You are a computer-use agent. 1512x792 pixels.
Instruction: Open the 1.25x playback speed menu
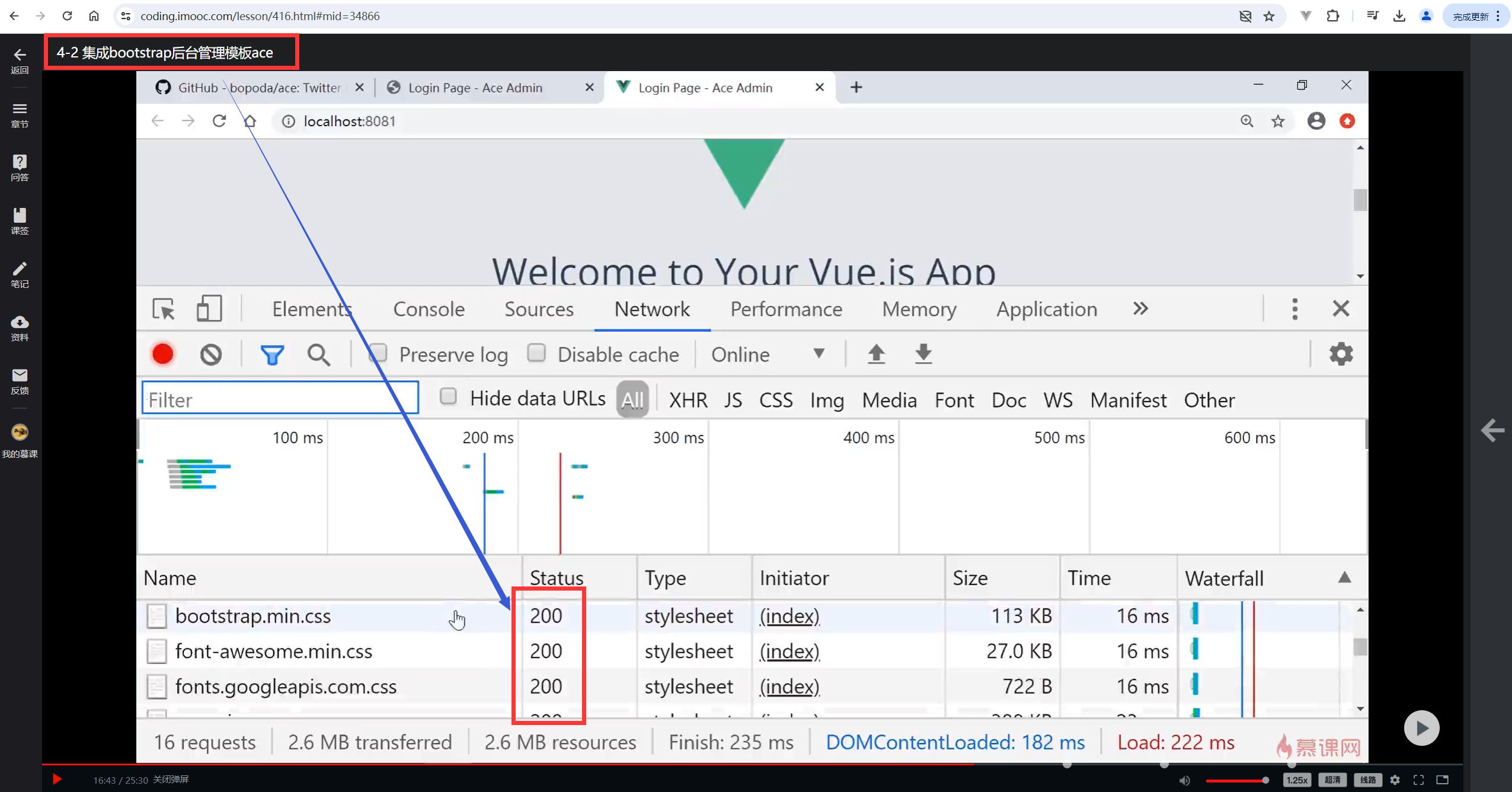[x=1296, y=780]
